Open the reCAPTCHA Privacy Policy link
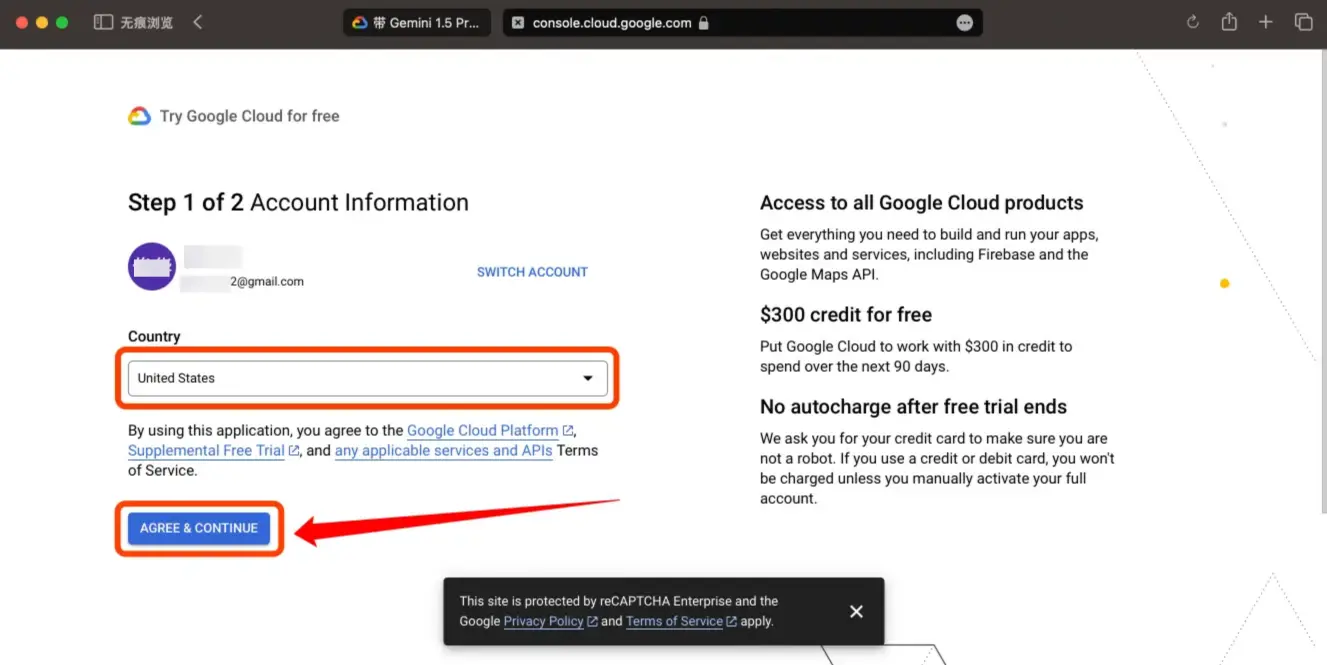Screen dimensions: 1327x665 550,621
